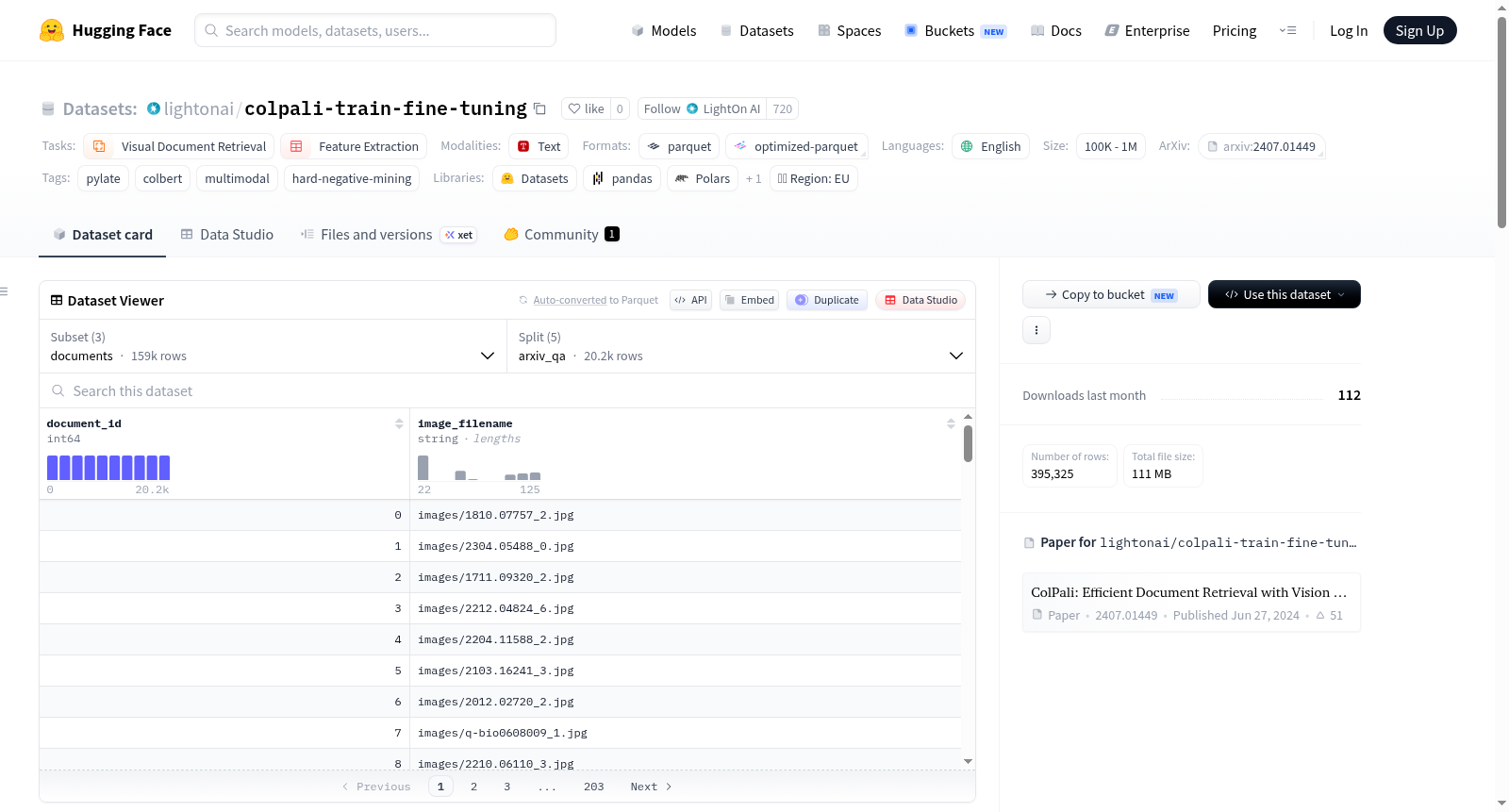Viewport: 1509px width, 812px height.
Task: Click the pandas library tag
Action: tap(622, 178)
